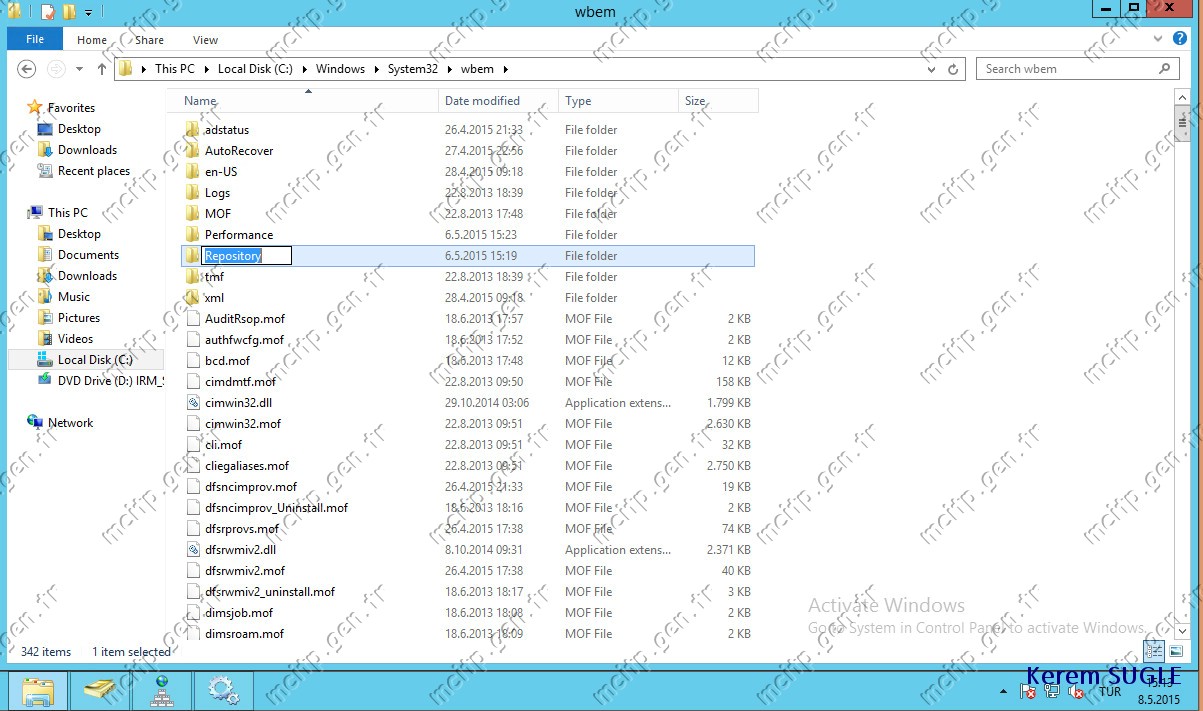Open the Share ribbon tab
Screen dimensions: 1203x711
point(149,40)
